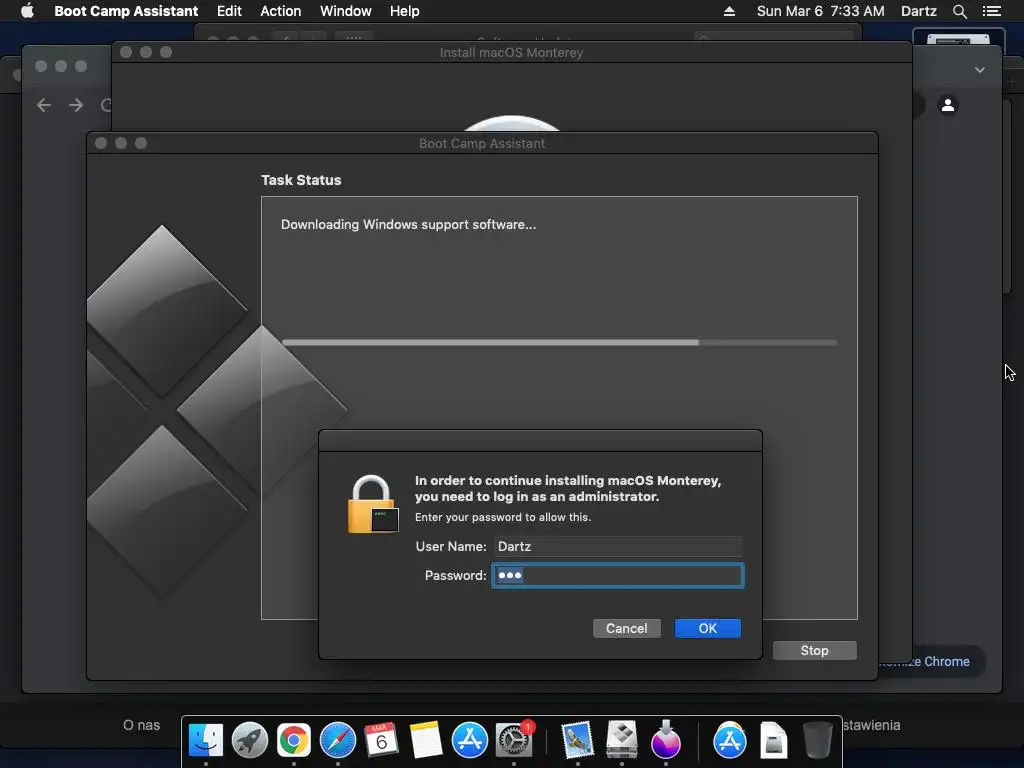1024x768 pixels.
Task: Stop the Boot Camp download task
Action: coord(814,650)
